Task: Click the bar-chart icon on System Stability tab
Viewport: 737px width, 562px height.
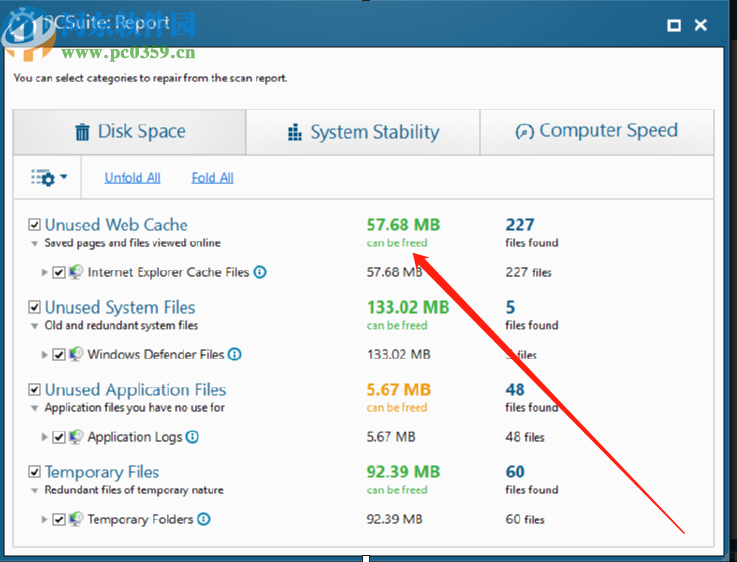Action: 295,133
